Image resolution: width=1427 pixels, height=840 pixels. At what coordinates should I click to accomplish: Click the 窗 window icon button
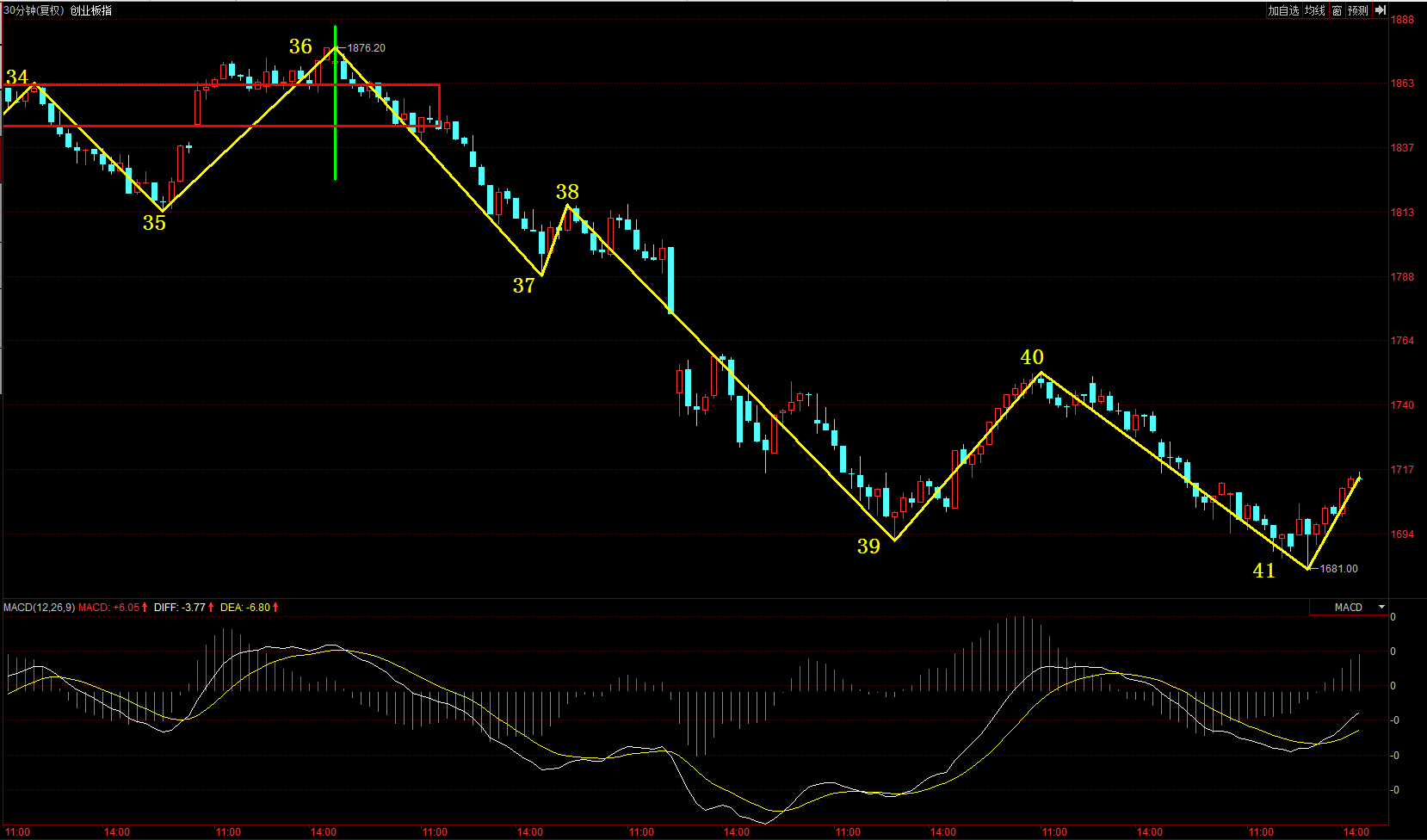pyautogui.click(x=1337, y=10)
